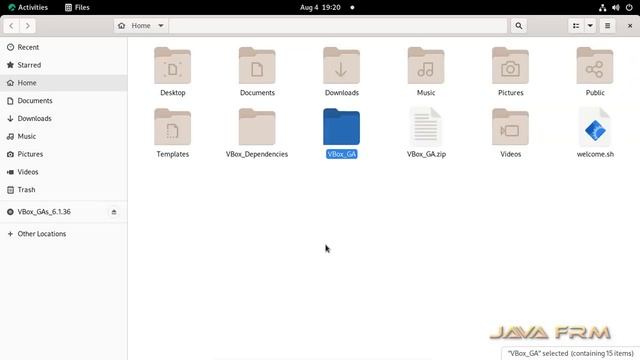Select the Public folder icon
Screen dimensions: 640x360
[595, 66]
